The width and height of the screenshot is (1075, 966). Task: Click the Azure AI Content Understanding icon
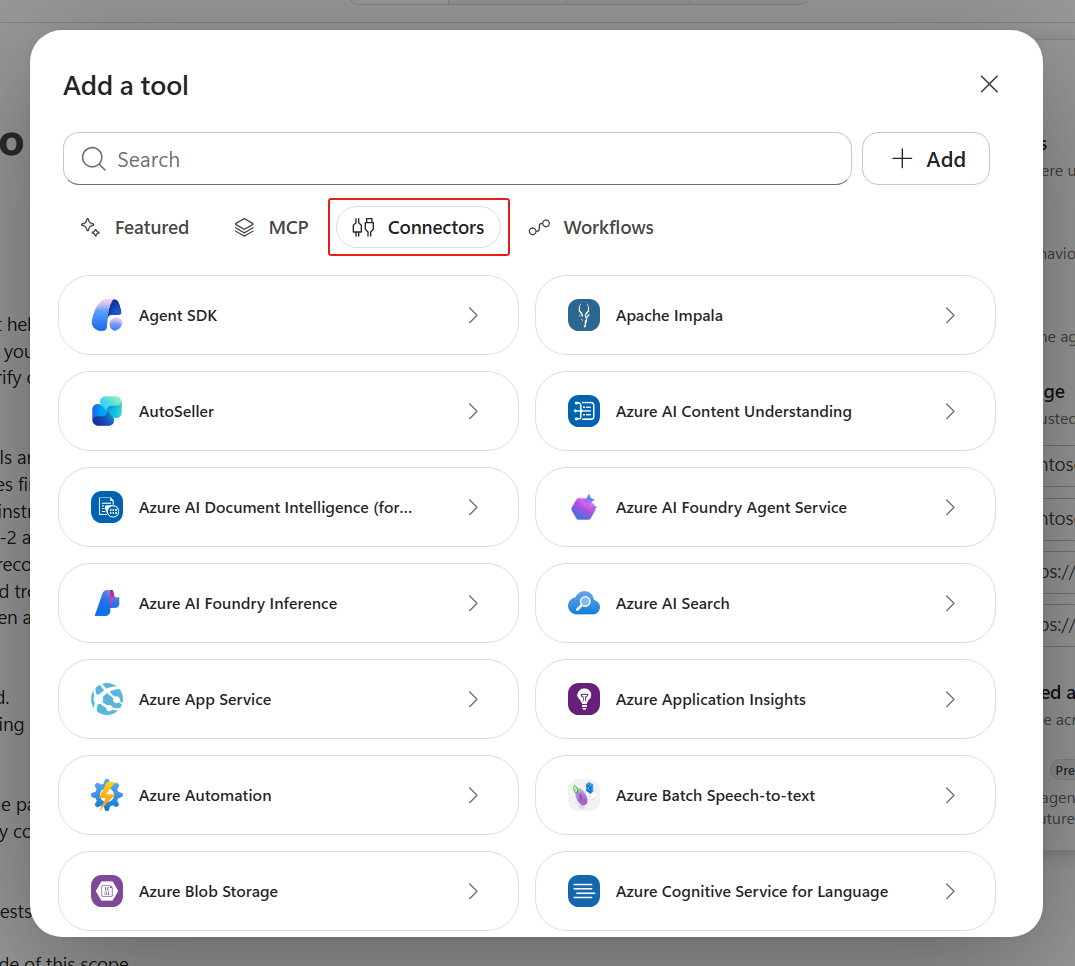pyautogui.click(x=584, y=411)
